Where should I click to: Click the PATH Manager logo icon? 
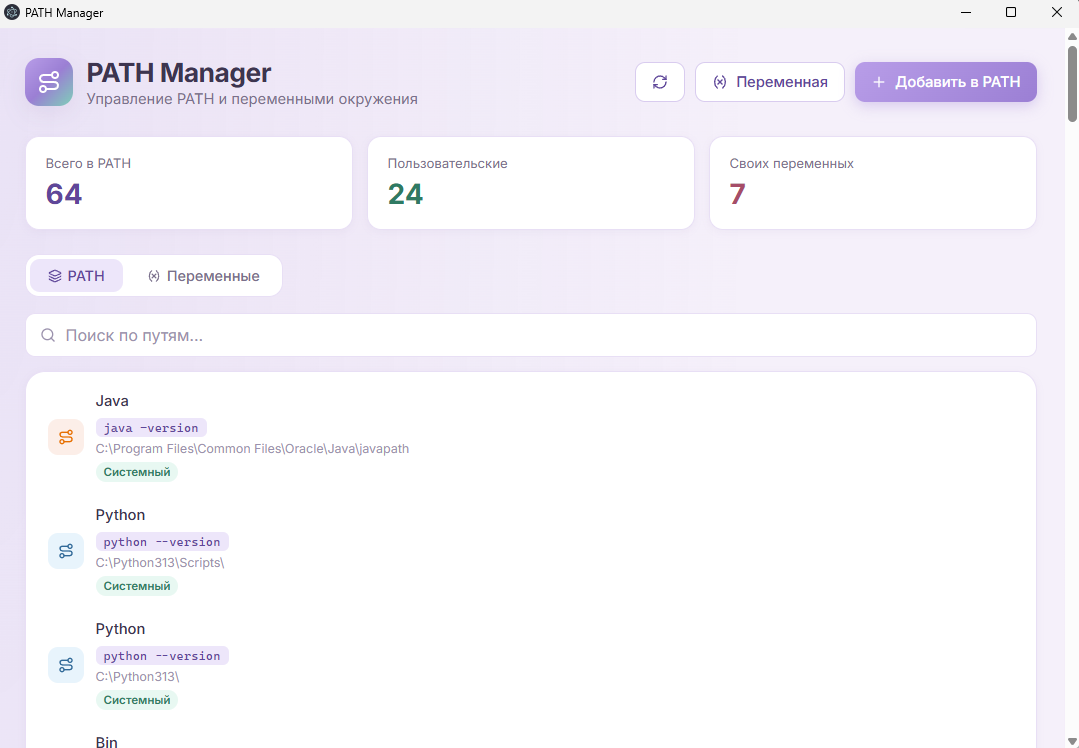tap(49, 82)
